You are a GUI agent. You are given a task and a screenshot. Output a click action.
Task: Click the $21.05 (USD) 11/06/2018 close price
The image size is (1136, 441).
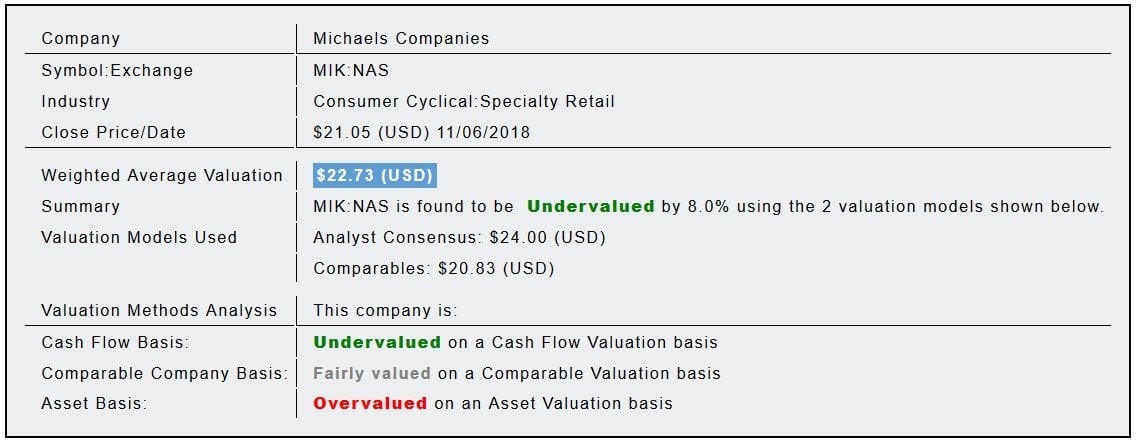(421, 133)
